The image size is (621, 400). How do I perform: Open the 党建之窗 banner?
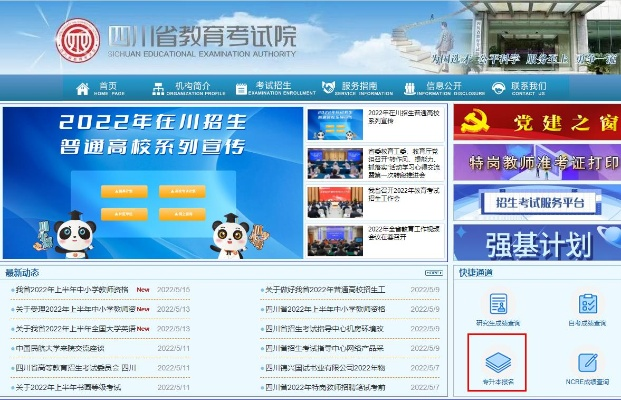[x=536, y=122]
